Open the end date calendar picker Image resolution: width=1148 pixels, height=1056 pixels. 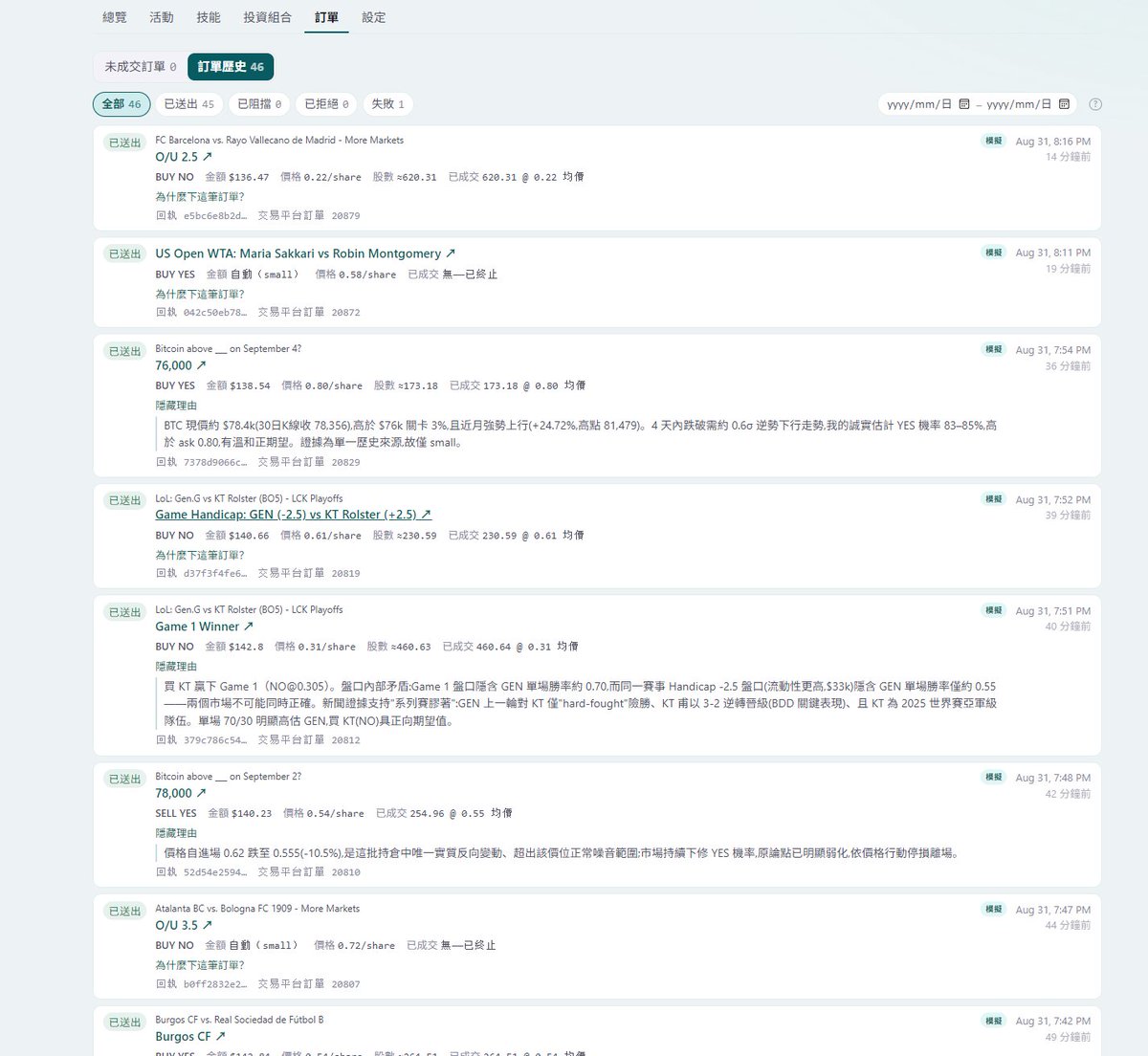(1064, 104)
